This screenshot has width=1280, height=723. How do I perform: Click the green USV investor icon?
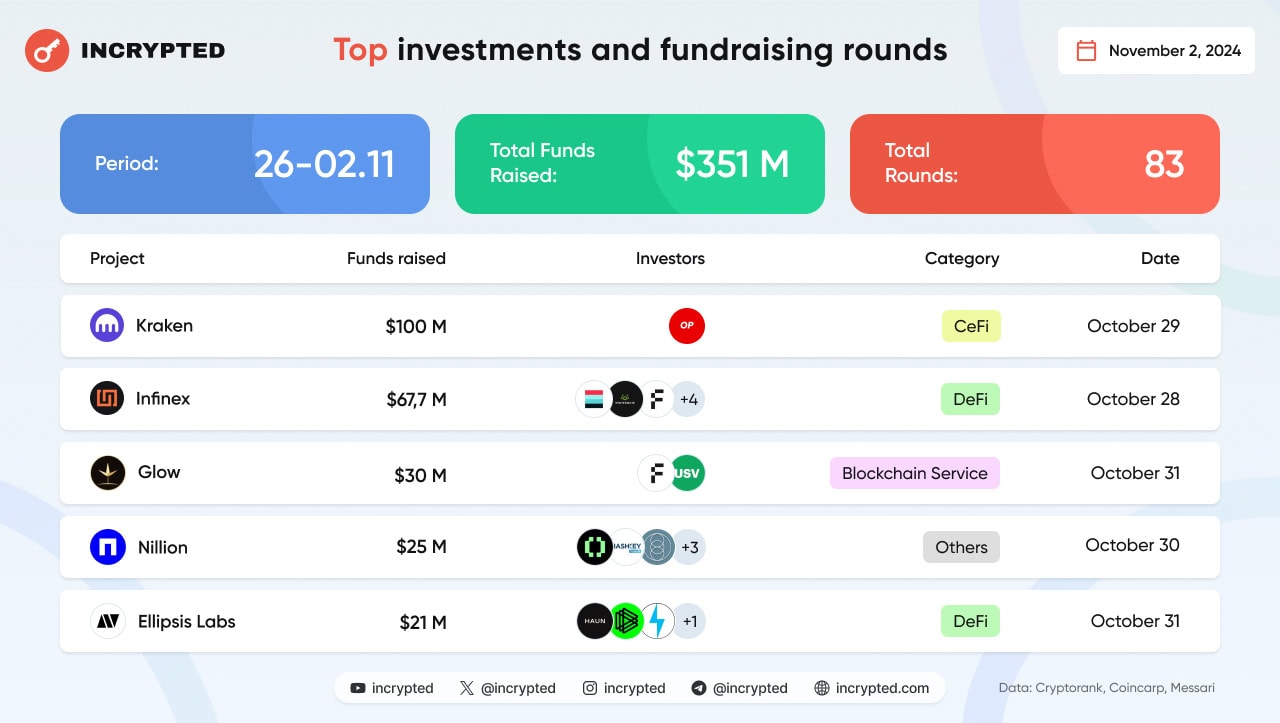687,473
